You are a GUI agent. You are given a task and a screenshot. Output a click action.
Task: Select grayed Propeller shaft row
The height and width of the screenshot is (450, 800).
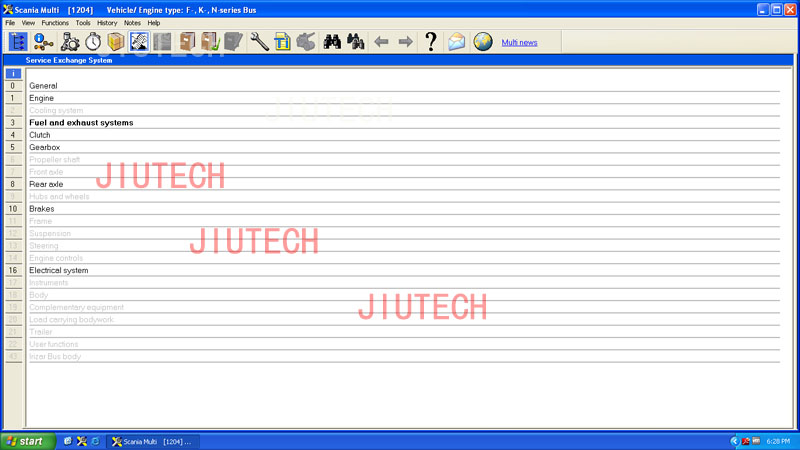tap(404, 160)
